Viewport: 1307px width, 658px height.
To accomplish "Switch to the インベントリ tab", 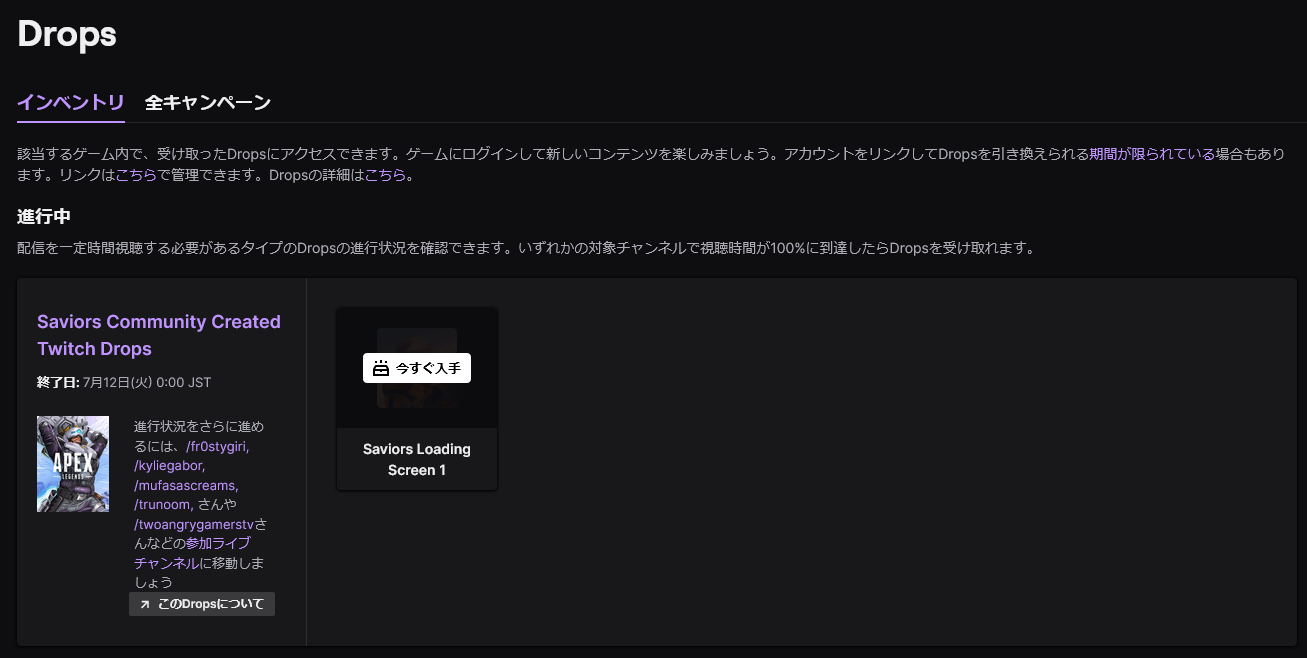I will click(71, 102).
